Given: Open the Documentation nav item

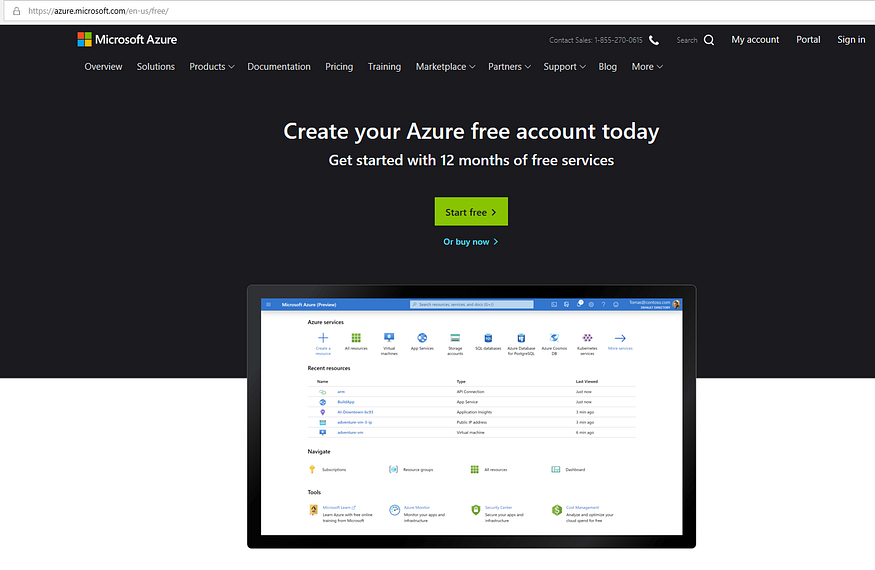Looking at the screenshot, I should click(x=279, y=66).
